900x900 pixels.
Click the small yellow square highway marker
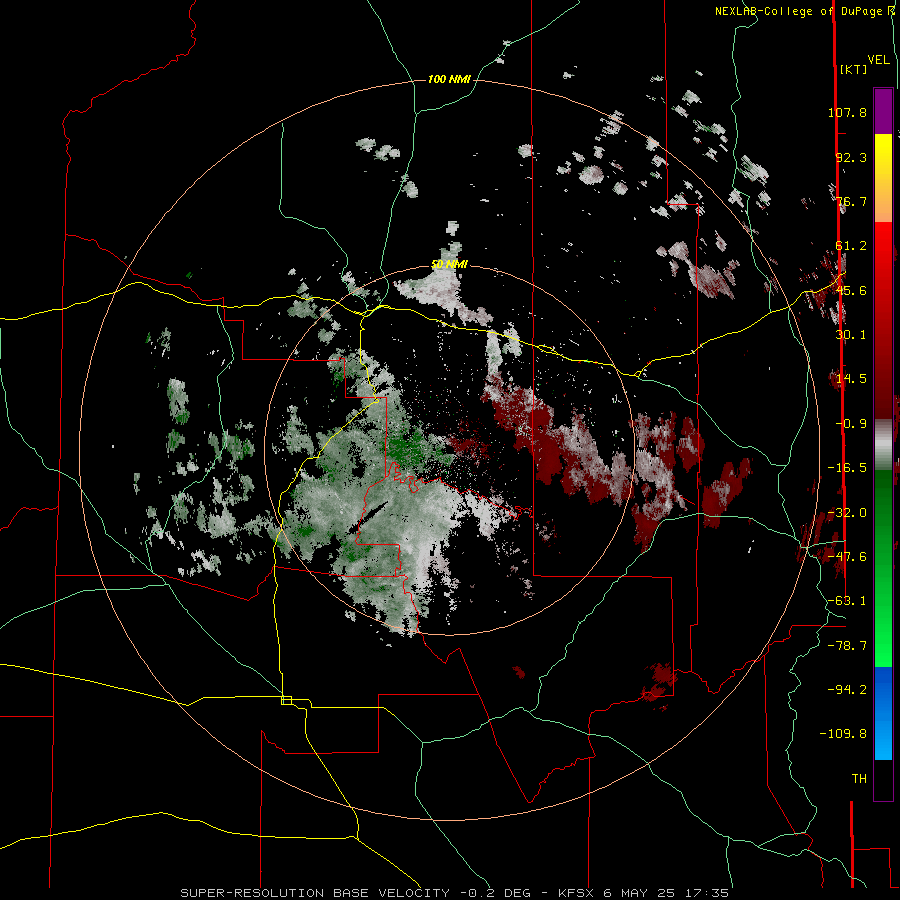click(286, 700)
